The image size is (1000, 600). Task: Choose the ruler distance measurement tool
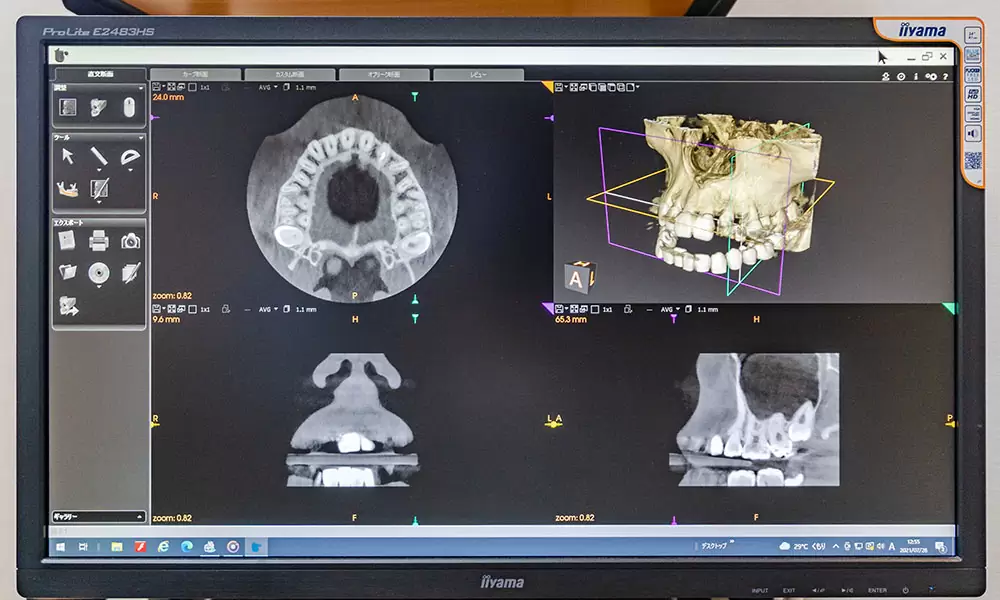pos(99,156)
